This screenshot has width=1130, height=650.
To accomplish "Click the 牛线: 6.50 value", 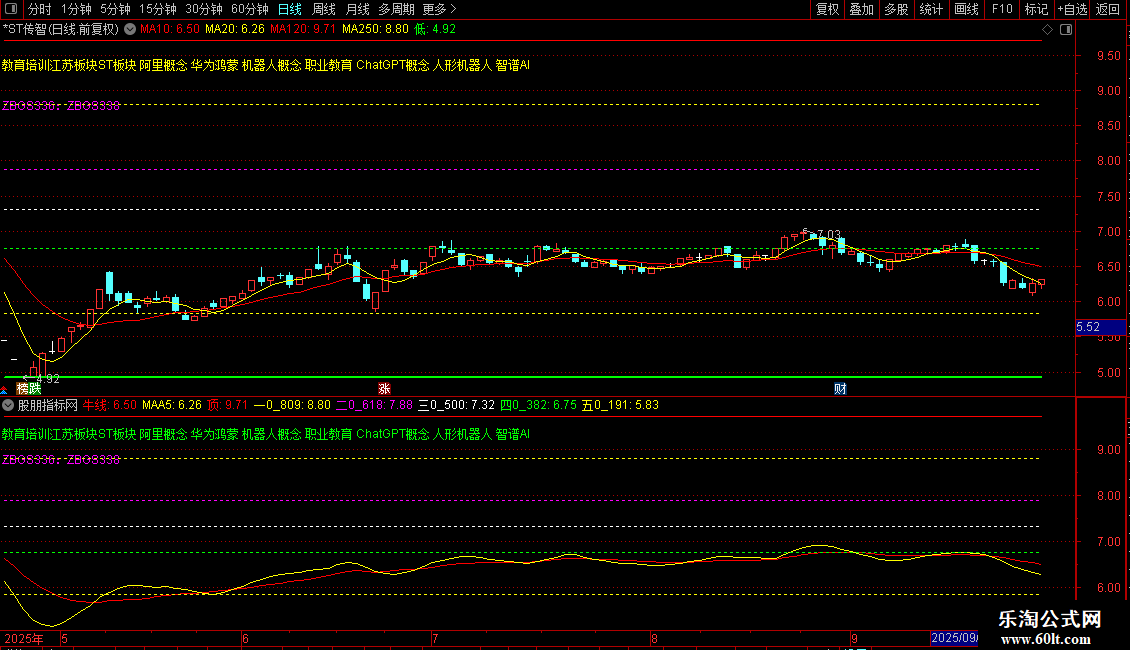I will click(110, 405).
